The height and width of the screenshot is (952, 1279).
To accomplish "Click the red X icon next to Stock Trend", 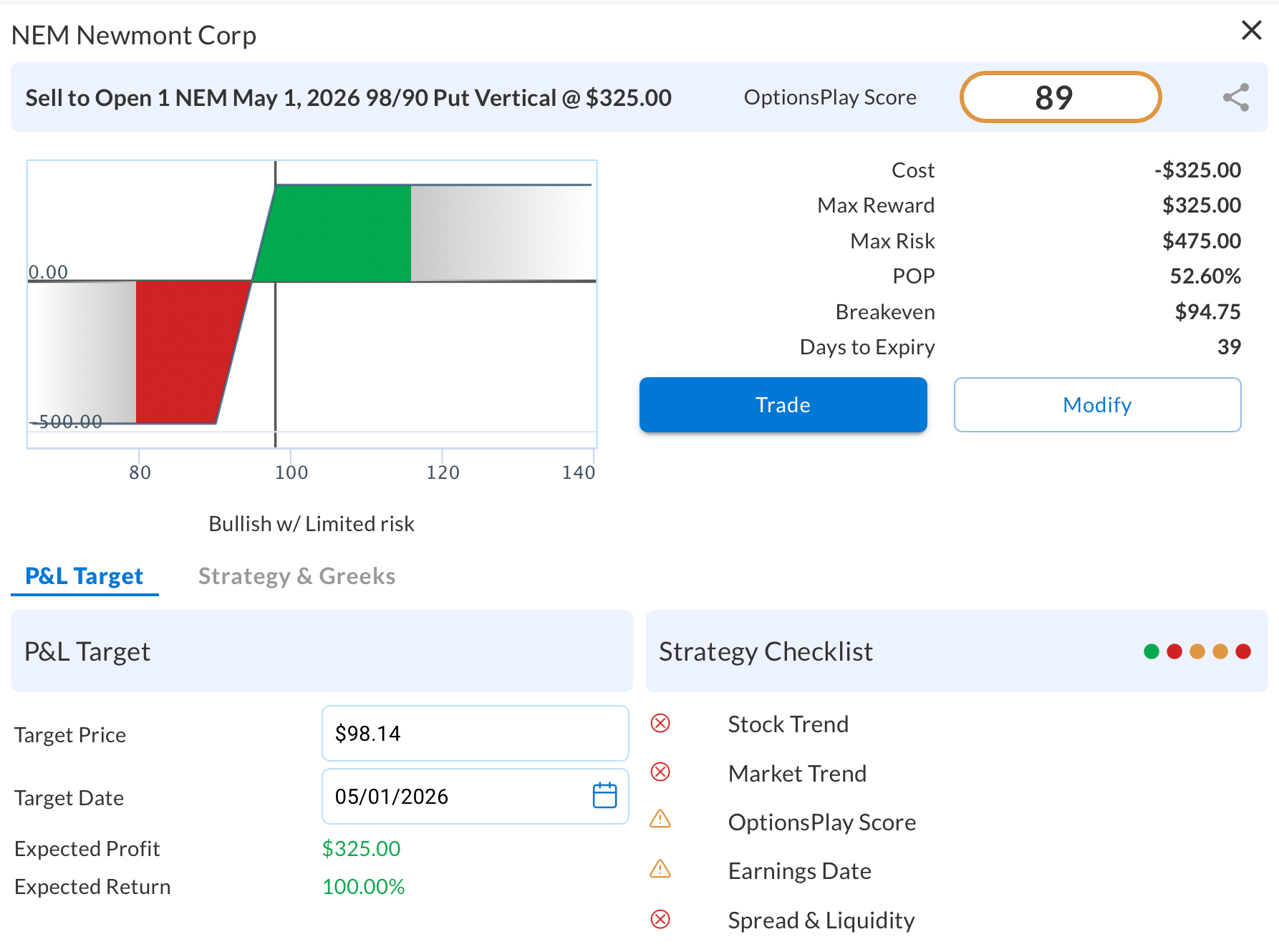I will tap(660, 724).
